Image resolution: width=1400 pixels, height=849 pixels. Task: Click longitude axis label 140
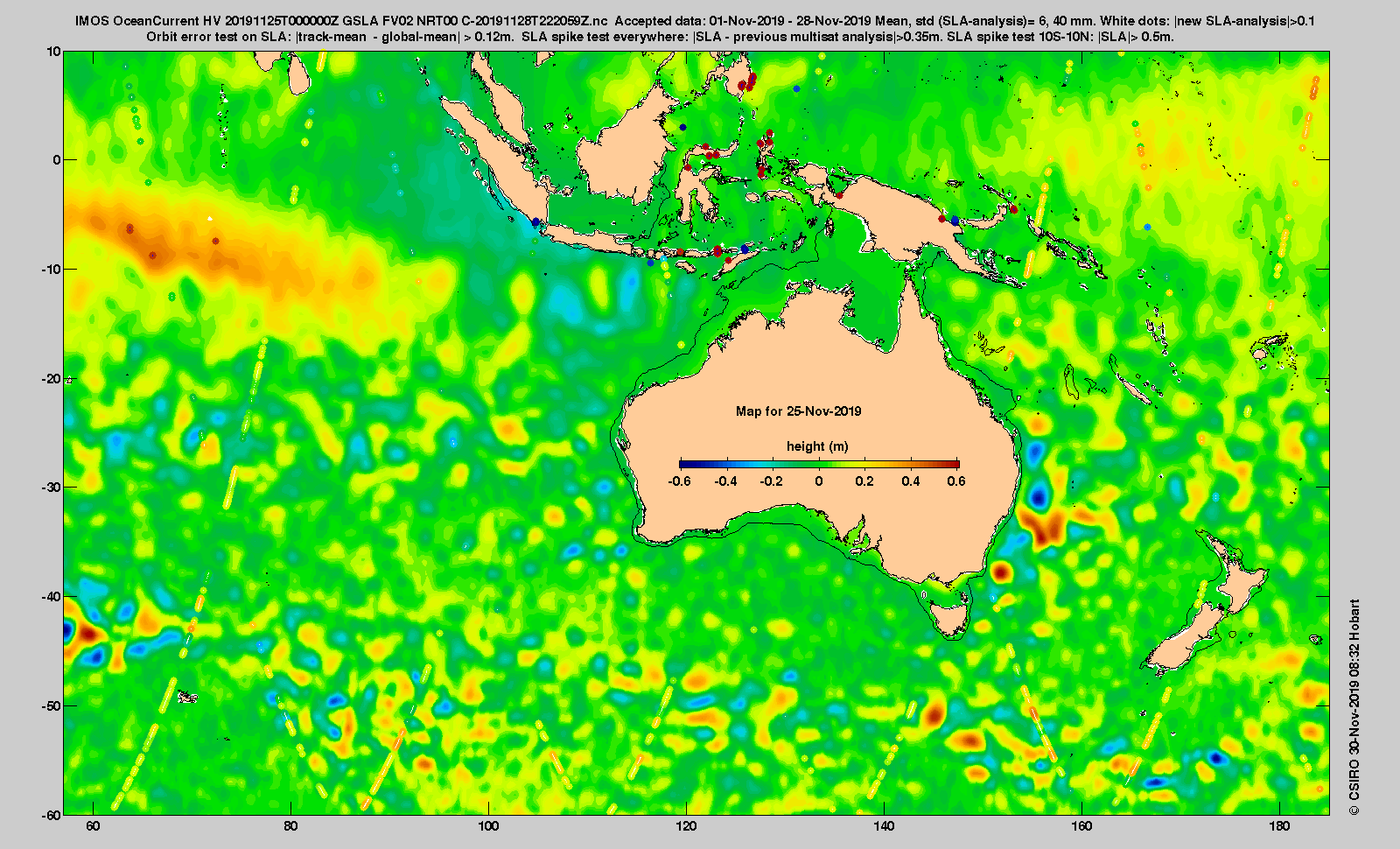pos(884,826)
